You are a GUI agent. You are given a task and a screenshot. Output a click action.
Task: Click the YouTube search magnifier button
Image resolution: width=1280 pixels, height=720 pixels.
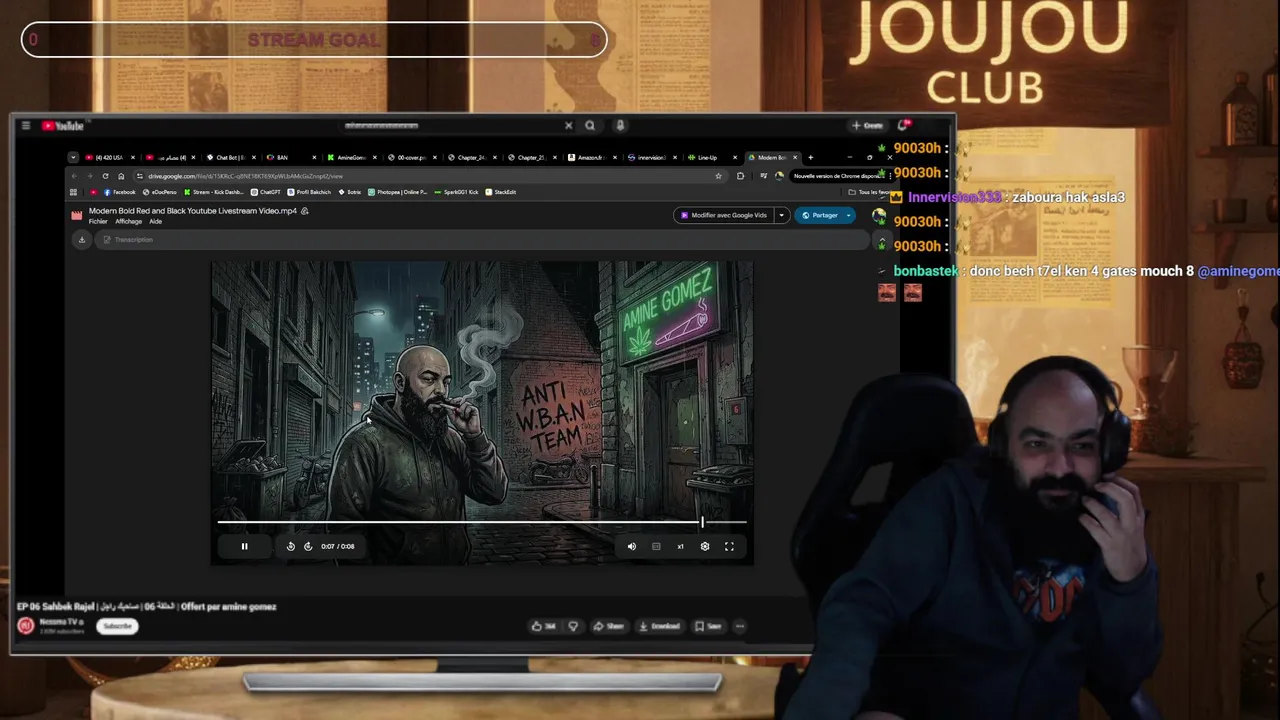590,126
